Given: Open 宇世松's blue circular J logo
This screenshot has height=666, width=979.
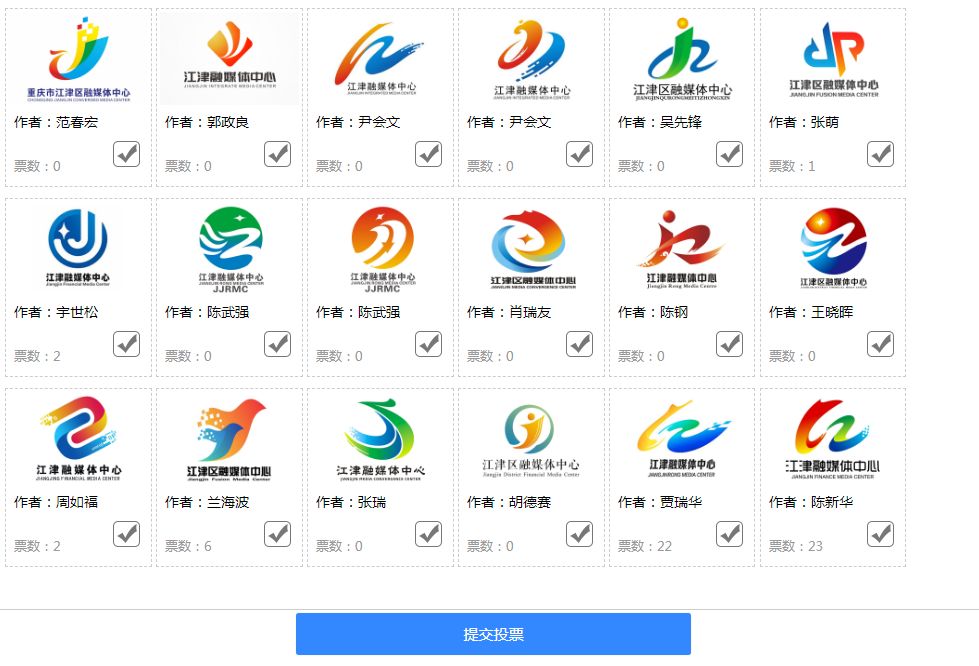Looking at the screenshot, I should point(78,248).
